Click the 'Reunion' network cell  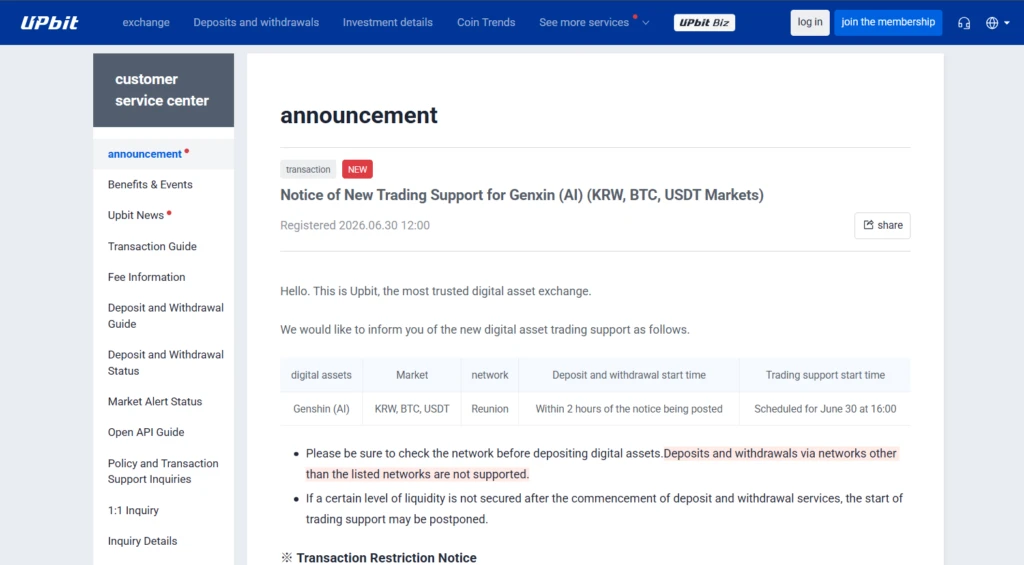(x=490, y=409)
